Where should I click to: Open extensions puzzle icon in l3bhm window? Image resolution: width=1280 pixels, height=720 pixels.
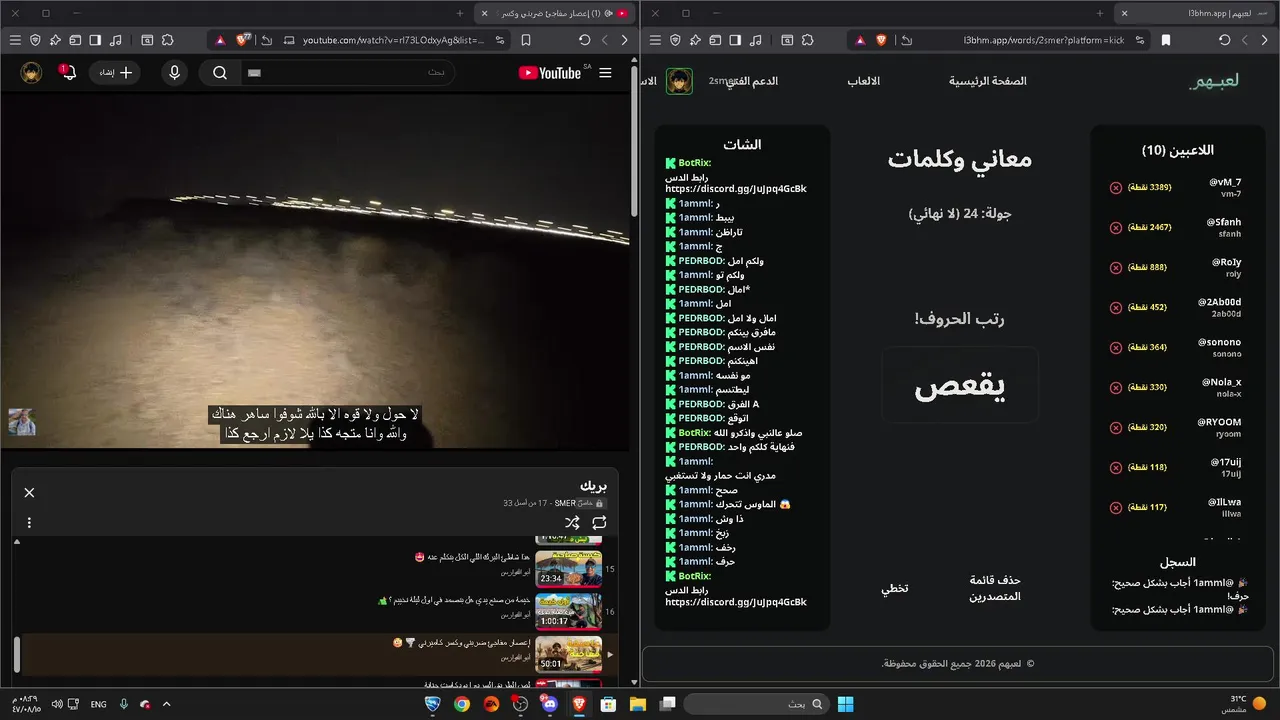807,40
